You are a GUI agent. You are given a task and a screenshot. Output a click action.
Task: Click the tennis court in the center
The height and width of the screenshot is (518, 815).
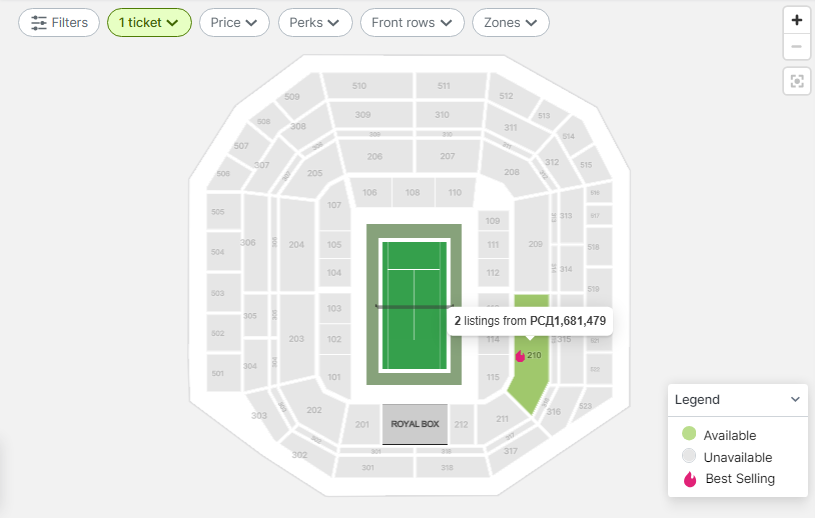pyautogui.click(x=414, y=304)
